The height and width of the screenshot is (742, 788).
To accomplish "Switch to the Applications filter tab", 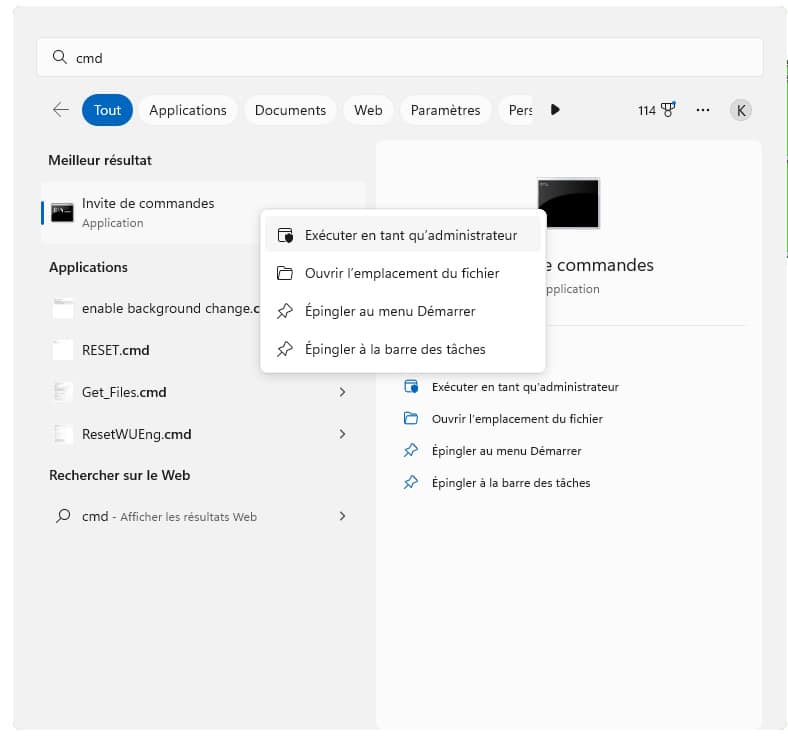I will coord(188,110).
